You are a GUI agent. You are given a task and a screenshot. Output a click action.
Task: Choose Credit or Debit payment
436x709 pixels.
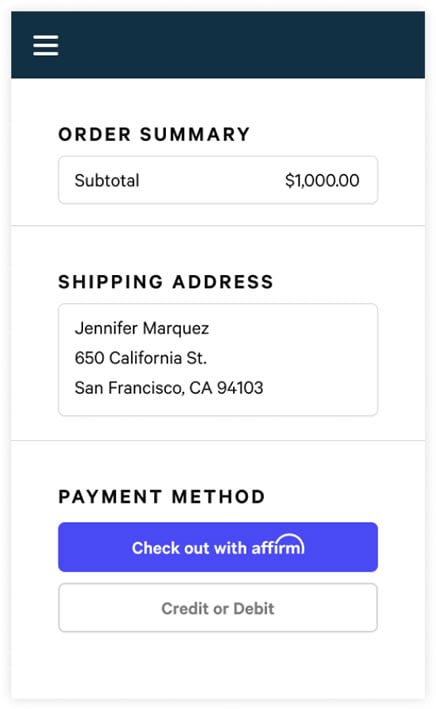(x=218, y=608)
